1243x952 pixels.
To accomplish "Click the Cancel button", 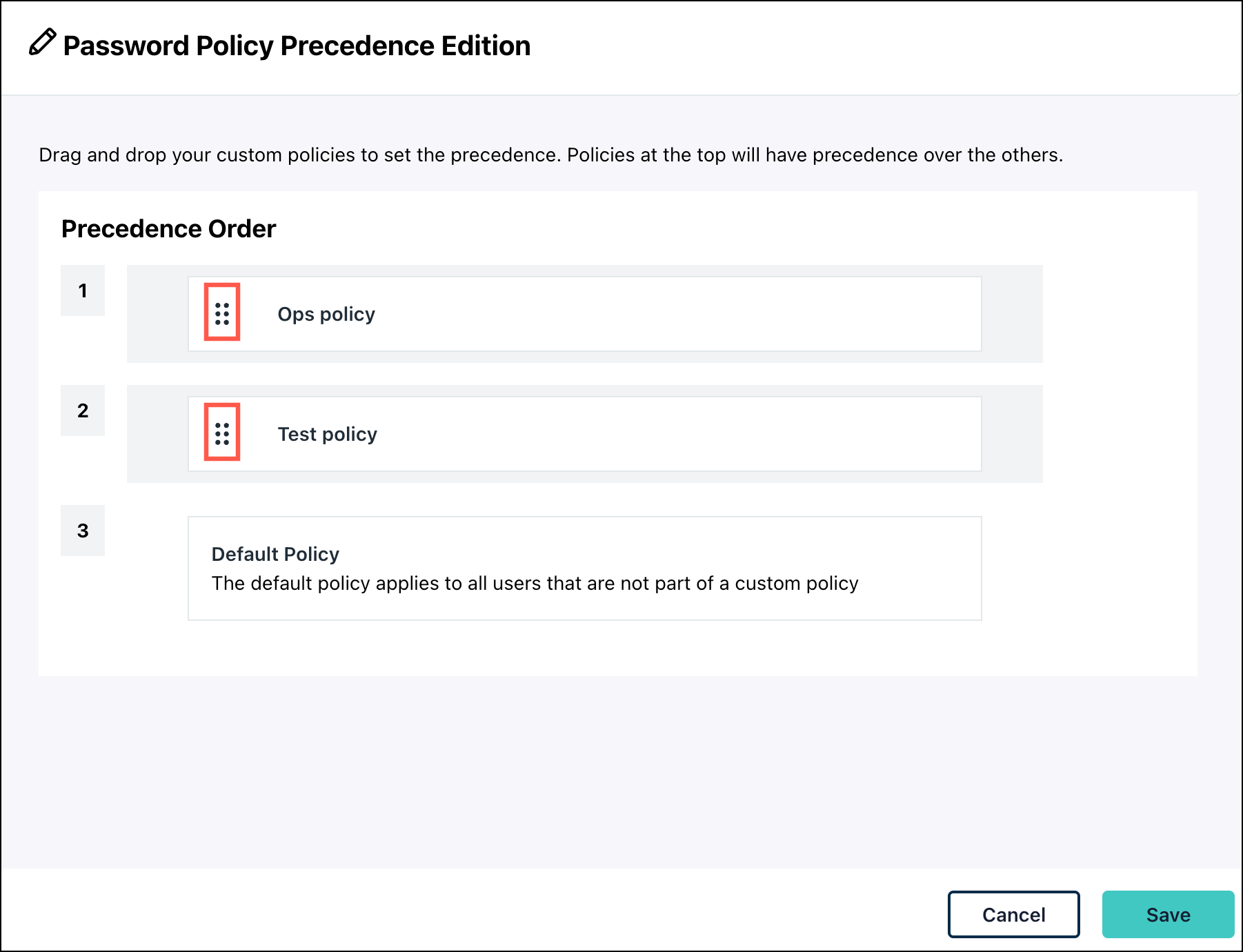I will (x=1013, y=914).
